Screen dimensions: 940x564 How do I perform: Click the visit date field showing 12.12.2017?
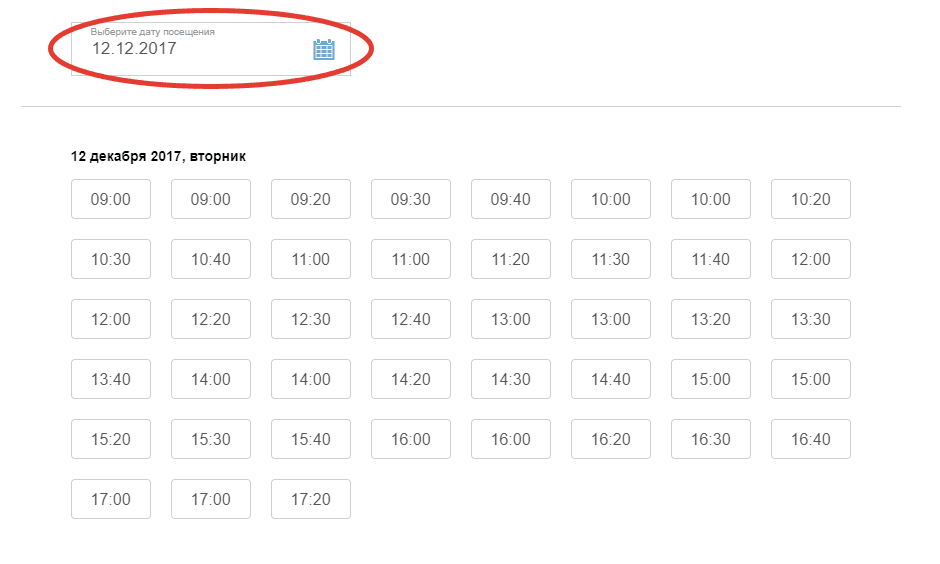[x=190, y=48]
